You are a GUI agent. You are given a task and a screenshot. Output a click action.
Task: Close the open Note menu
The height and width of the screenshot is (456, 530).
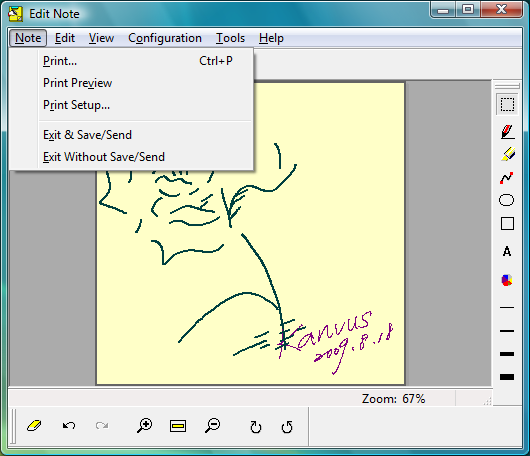28,38
